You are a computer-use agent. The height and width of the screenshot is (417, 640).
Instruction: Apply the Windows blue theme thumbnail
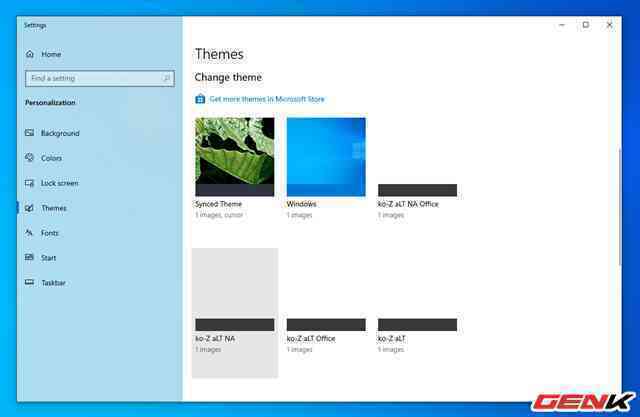326,157
